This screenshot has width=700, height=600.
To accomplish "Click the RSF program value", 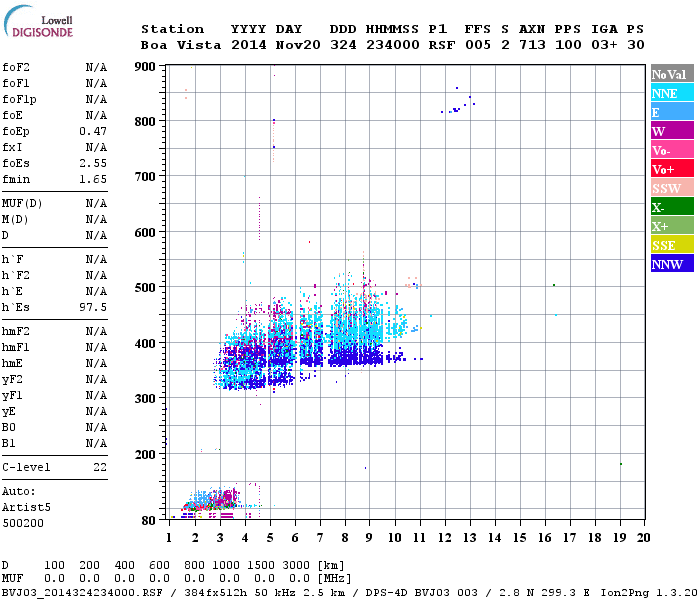I will click(x=442, y=45).
